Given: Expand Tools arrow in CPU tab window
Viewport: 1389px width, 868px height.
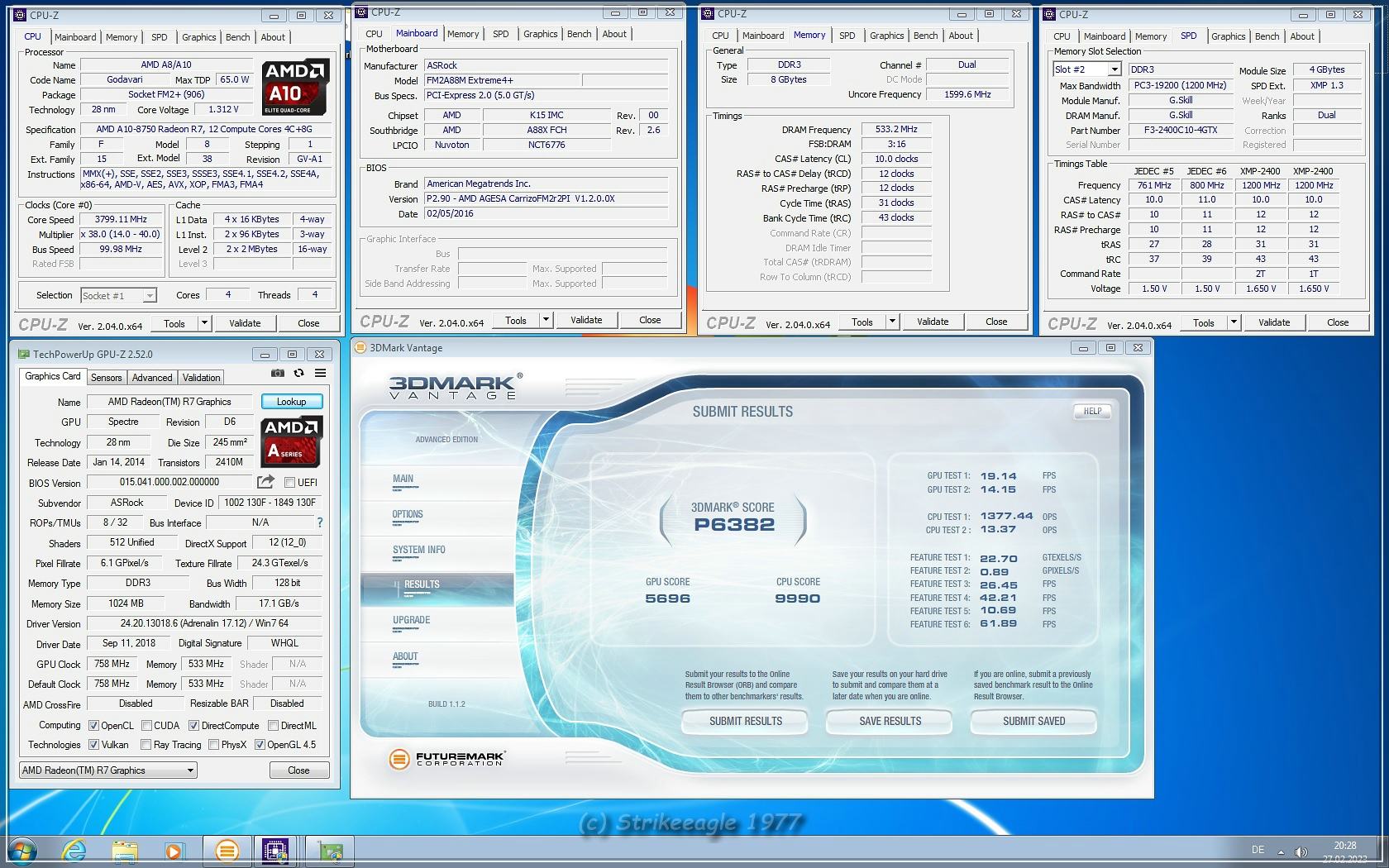Looking at the screenshot, I should point(204,323).
